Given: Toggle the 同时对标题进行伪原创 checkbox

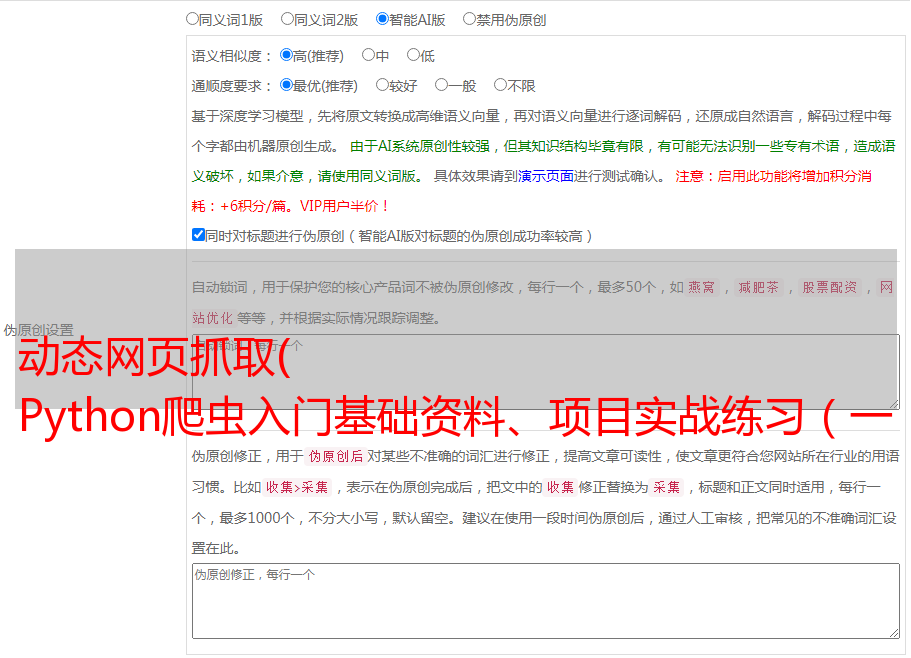Looking at the screenshot, I should (x=198, y=235).
